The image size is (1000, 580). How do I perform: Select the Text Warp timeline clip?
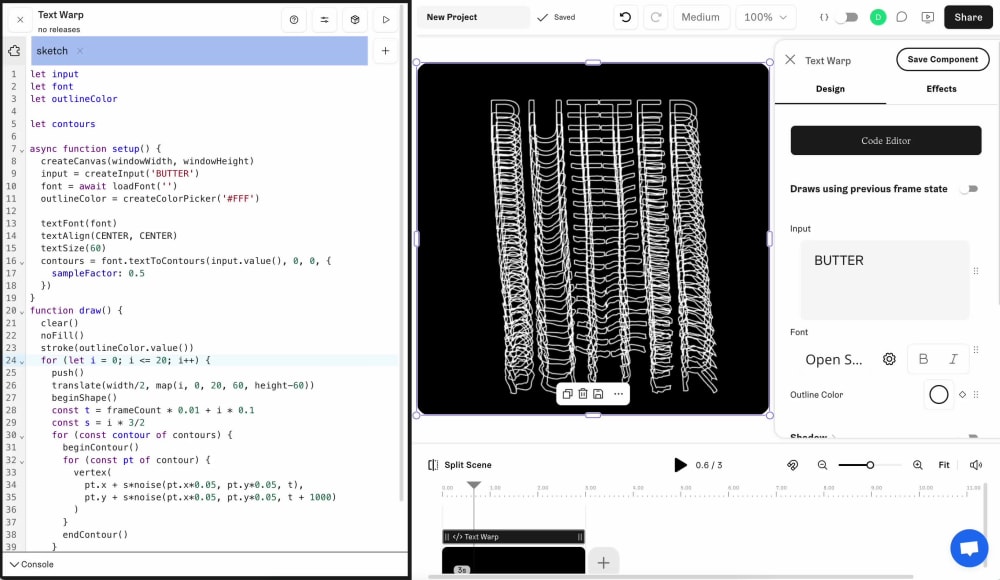pos(513,537)
